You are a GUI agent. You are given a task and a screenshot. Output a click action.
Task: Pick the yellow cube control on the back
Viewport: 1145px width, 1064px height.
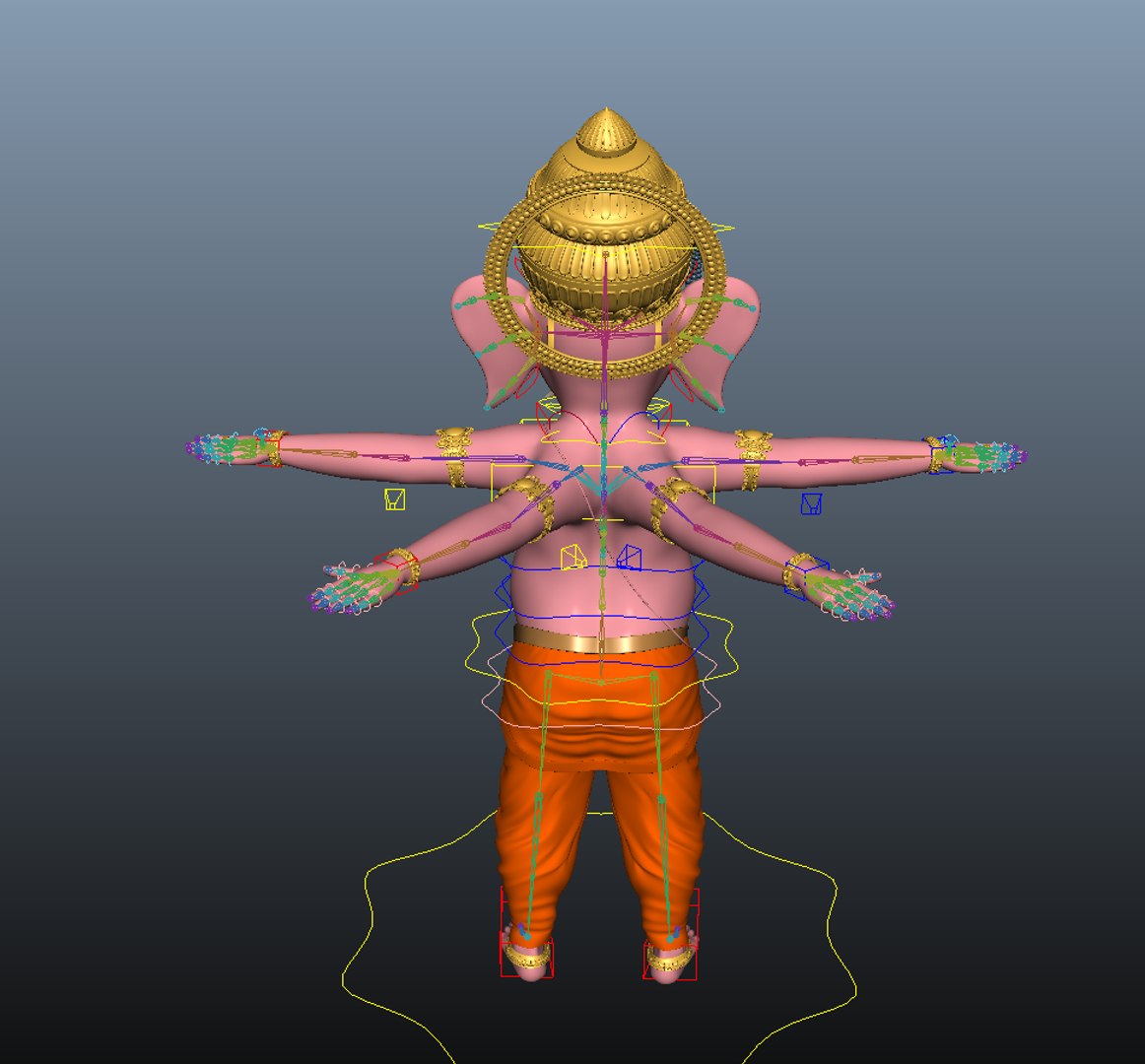(x=573, y=558)
